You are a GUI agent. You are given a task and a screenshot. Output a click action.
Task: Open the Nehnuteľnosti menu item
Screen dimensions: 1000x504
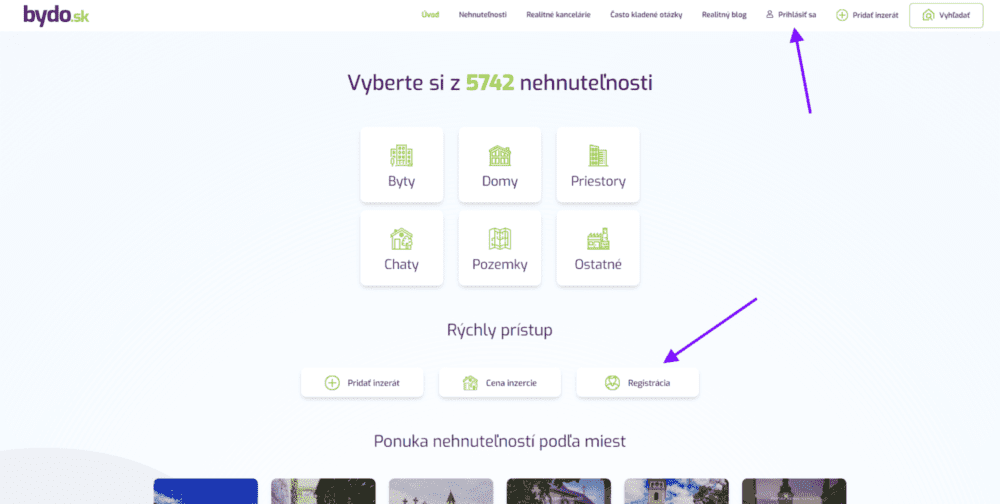coord(483,15)
